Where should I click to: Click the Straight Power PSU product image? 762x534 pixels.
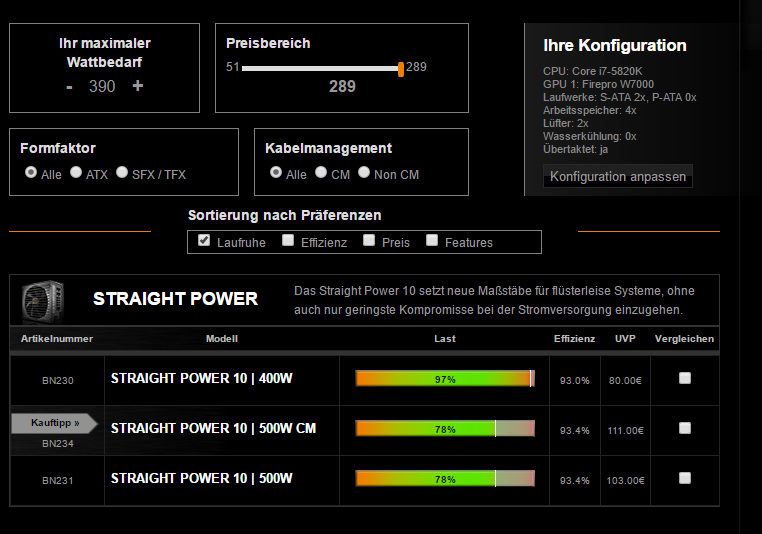point(43,300)
